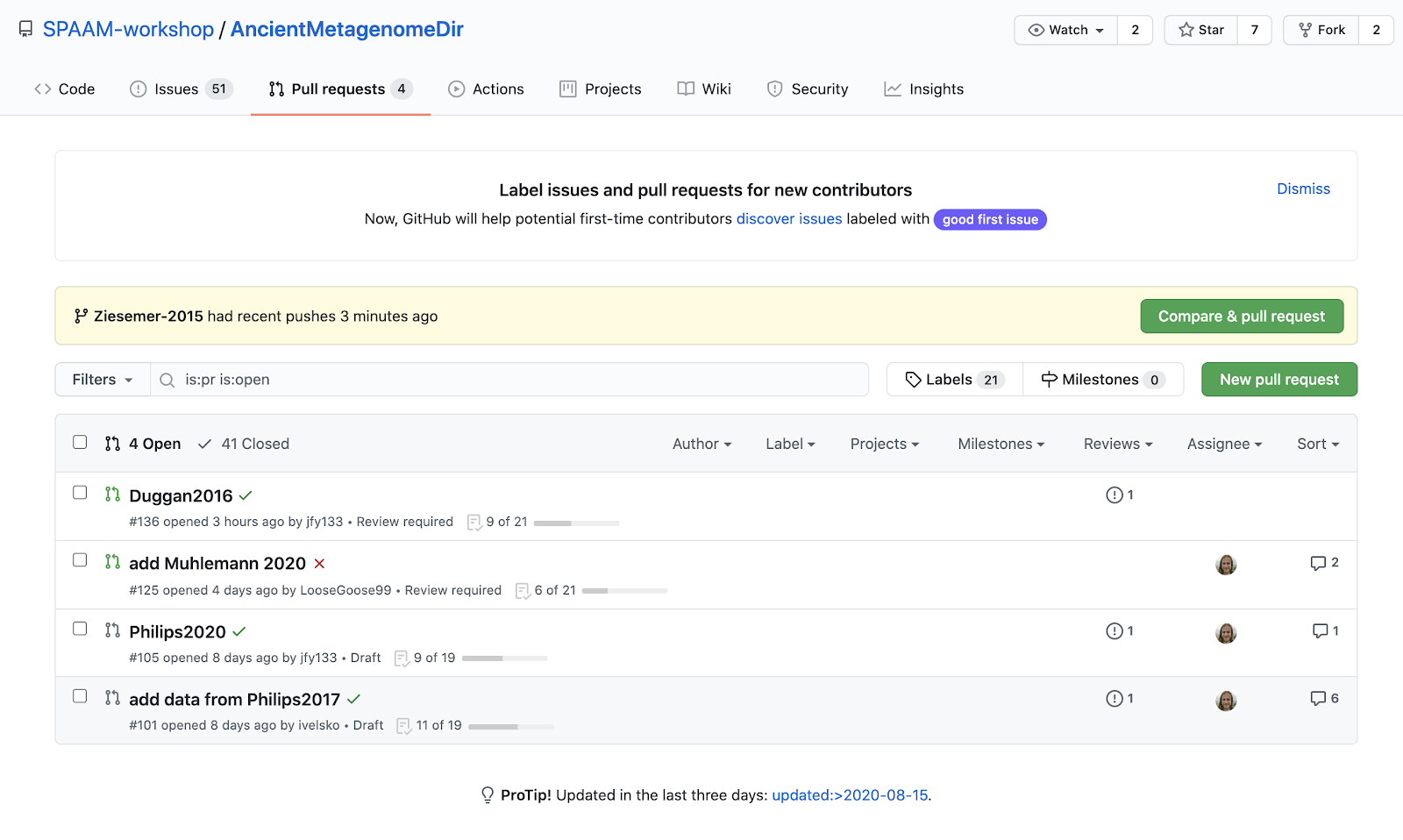Open the Sort dropdown
This screenshot has height=840, width=1403.
coord(1318,444)
